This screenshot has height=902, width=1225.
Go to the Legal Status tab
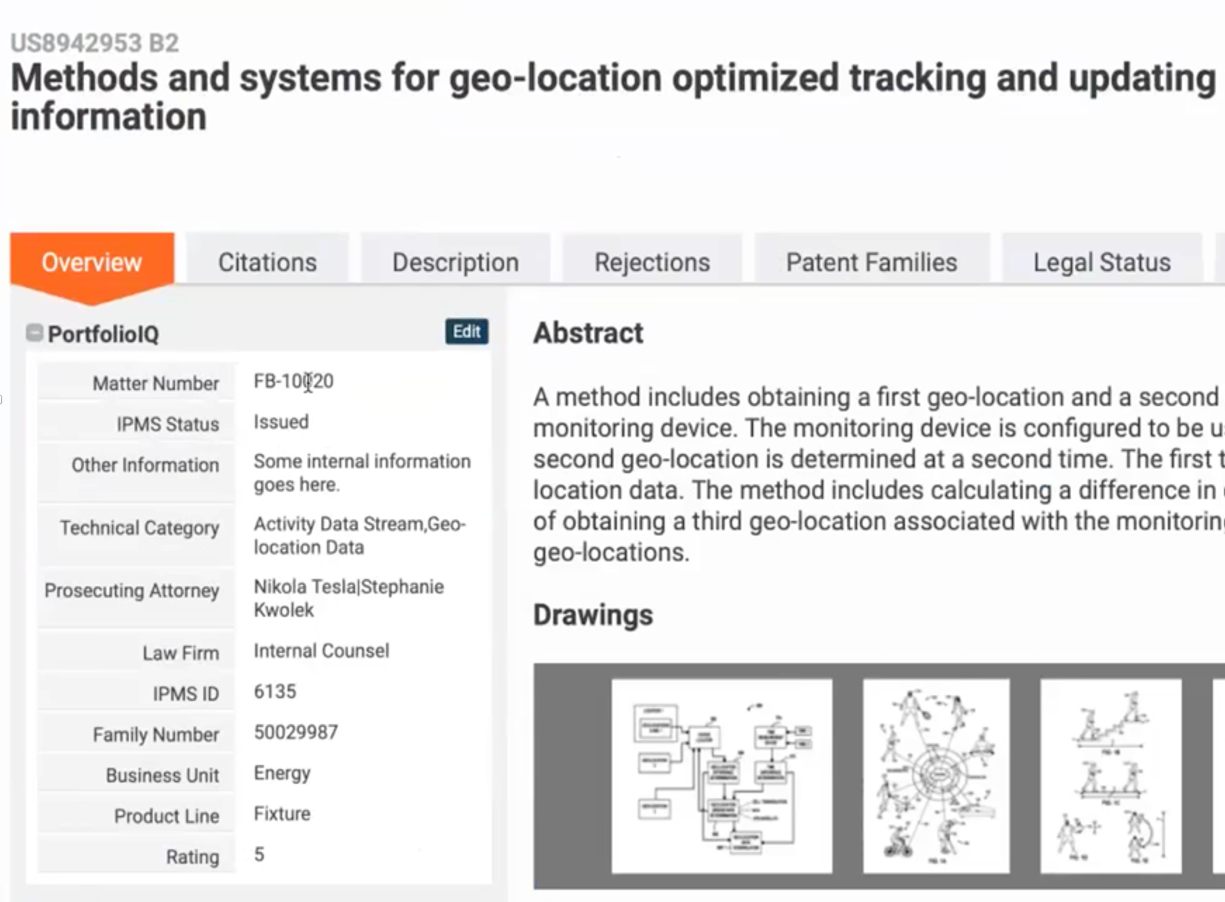point(1101,262)
